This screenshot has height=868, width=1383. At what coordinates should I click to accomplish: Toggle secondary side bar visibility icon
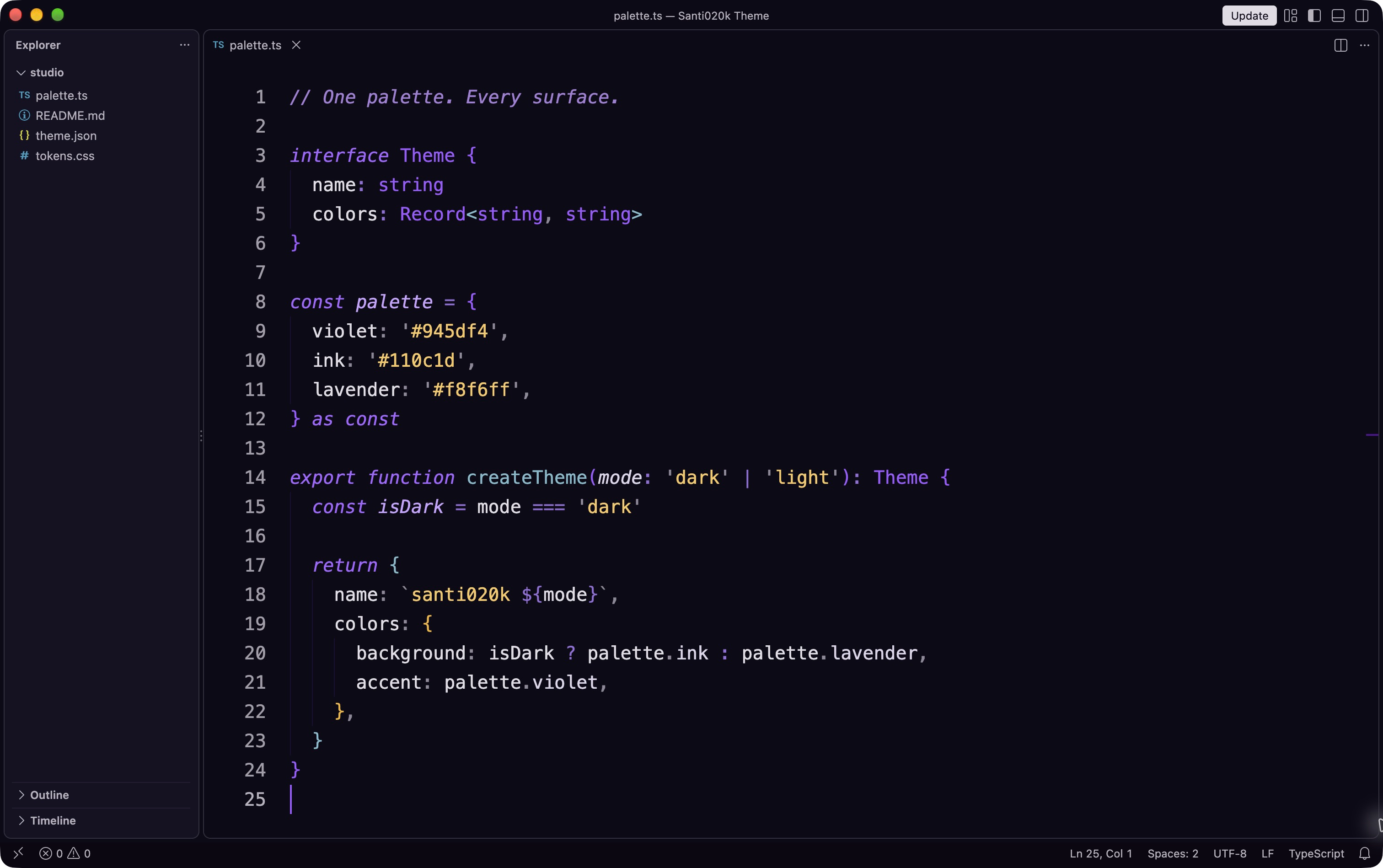tap(1362, 16)
